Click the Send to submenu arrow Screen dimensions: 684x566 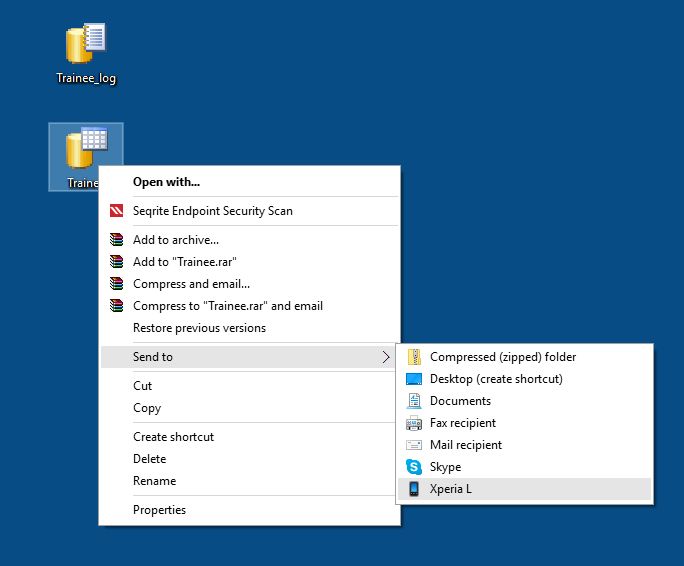point(386,357)
